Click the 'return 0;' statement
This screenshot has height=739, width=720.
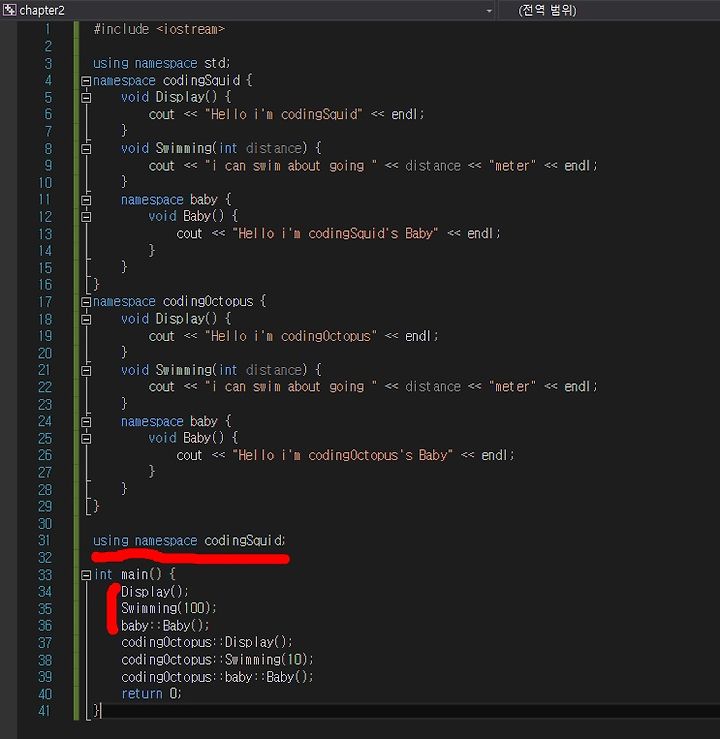click(151, 694)
